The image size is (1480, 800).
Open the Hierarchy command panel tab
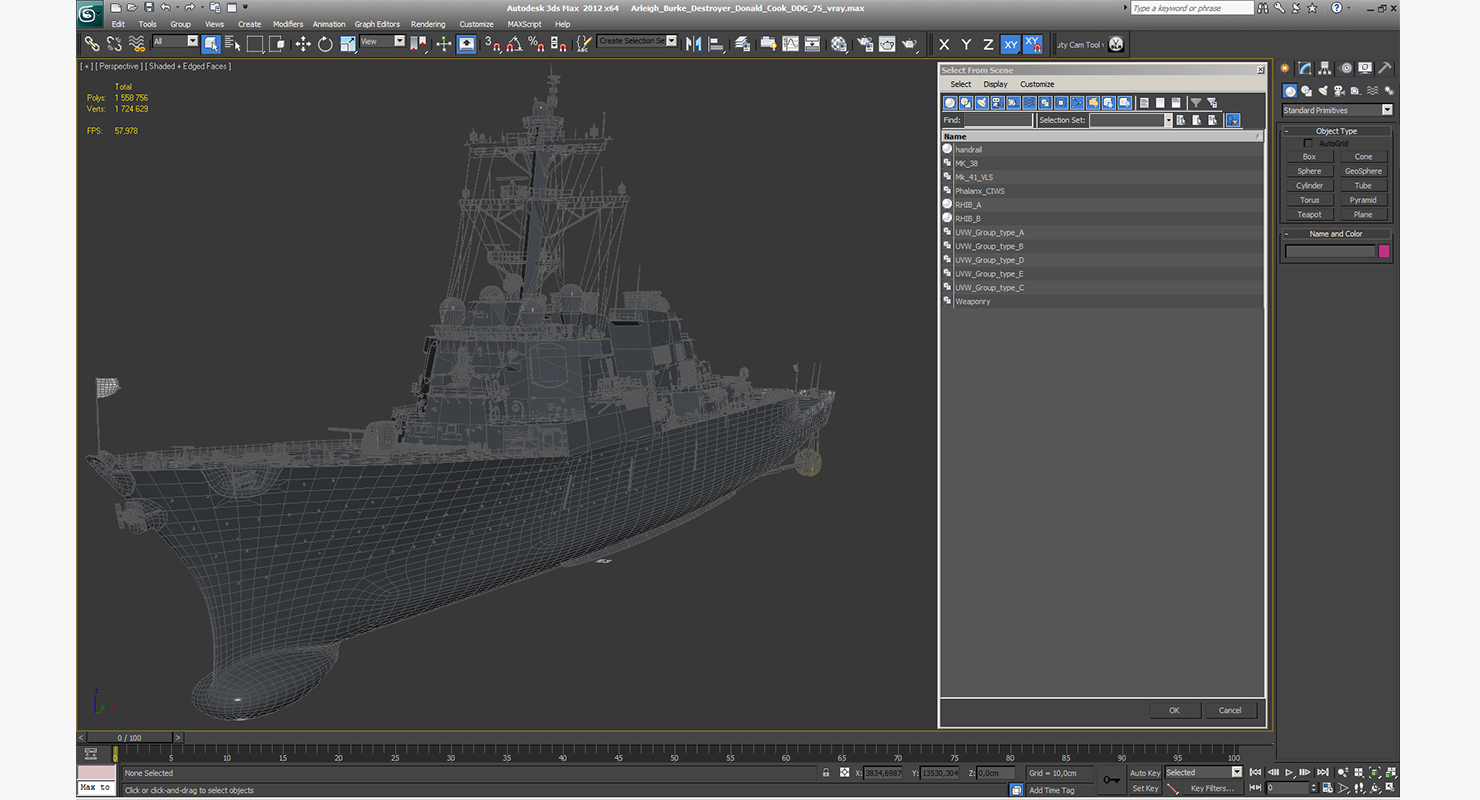click(x=1325, y=68)
